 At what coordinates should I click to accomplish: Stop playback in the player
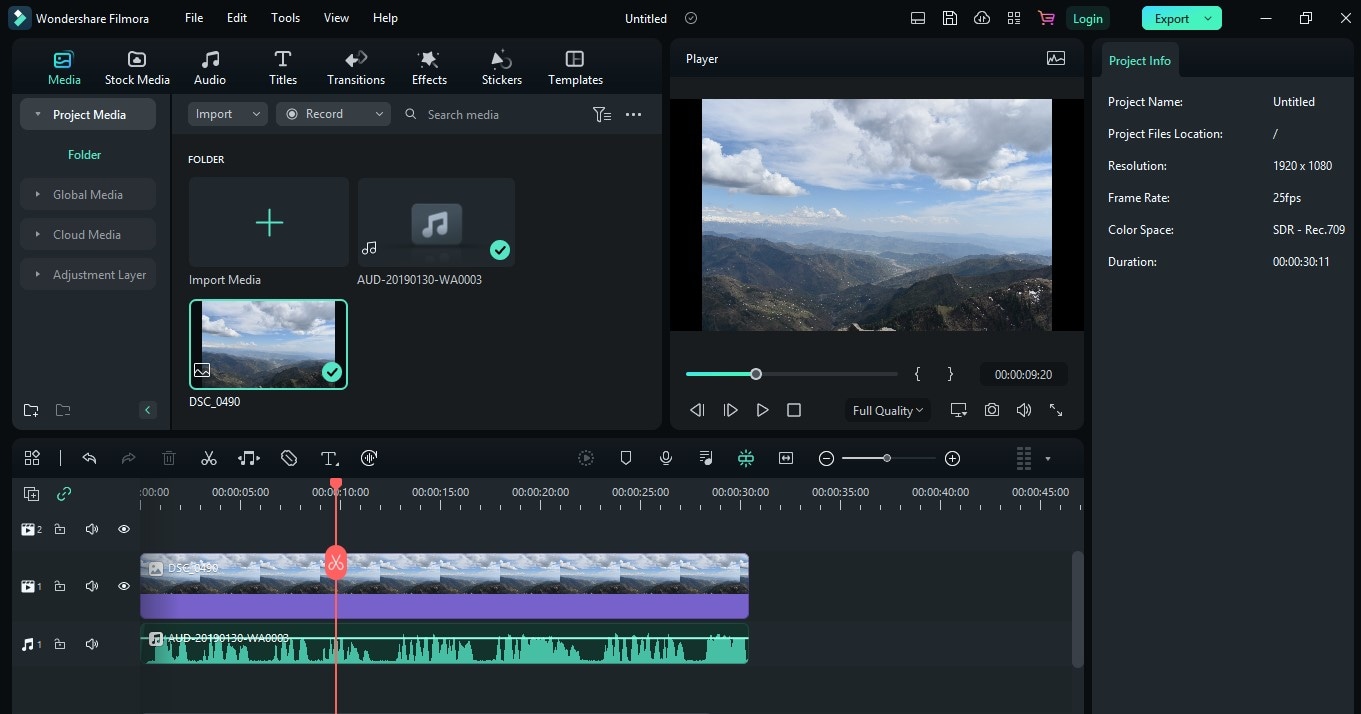(794, 410)
